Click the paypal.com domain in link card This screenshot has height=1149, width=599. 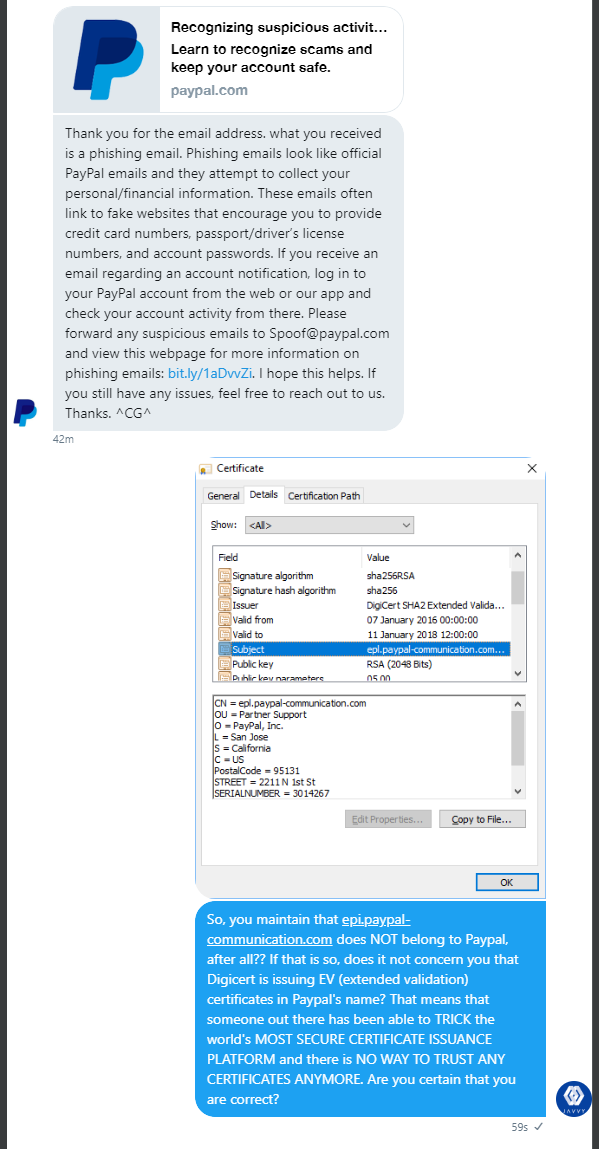pos(209,91)
